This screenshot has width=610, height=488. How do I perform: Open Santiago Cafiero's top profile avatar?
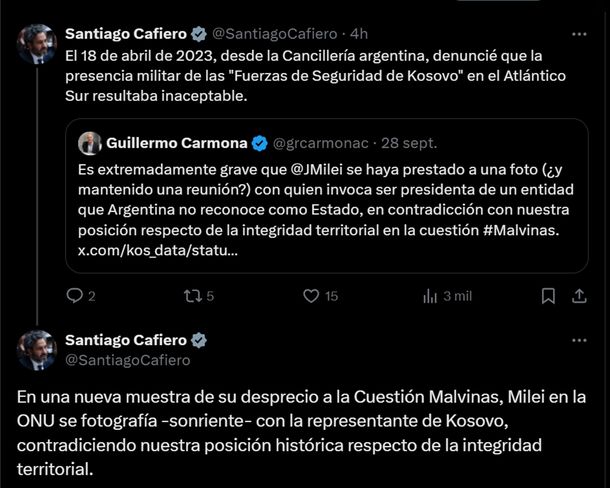point(37,44)
